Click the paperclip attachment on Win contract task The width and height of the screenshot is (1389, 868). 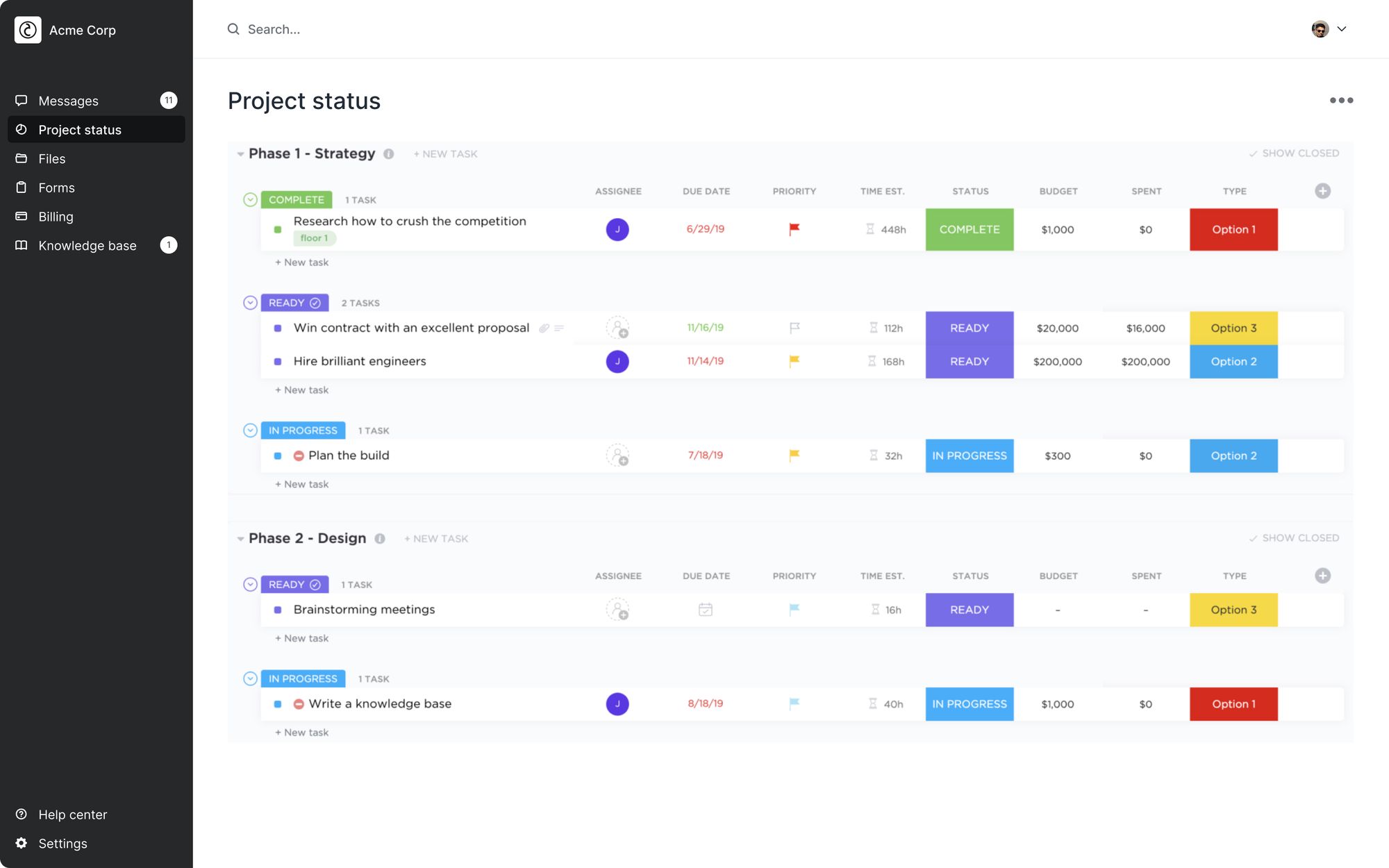[x=544, y=328]
